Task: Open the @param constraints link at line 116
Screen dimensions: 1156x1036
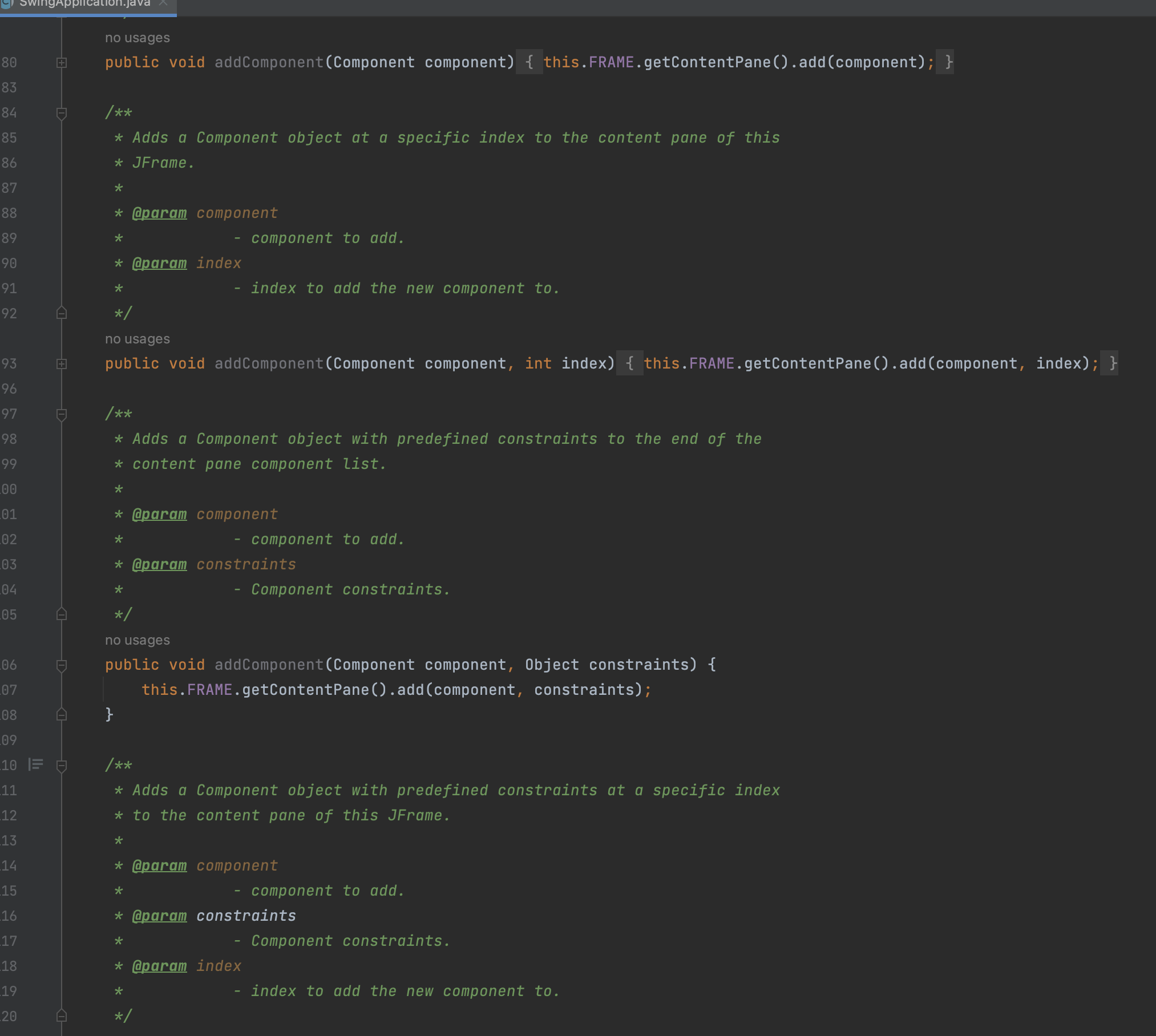Action: [160, 916]
